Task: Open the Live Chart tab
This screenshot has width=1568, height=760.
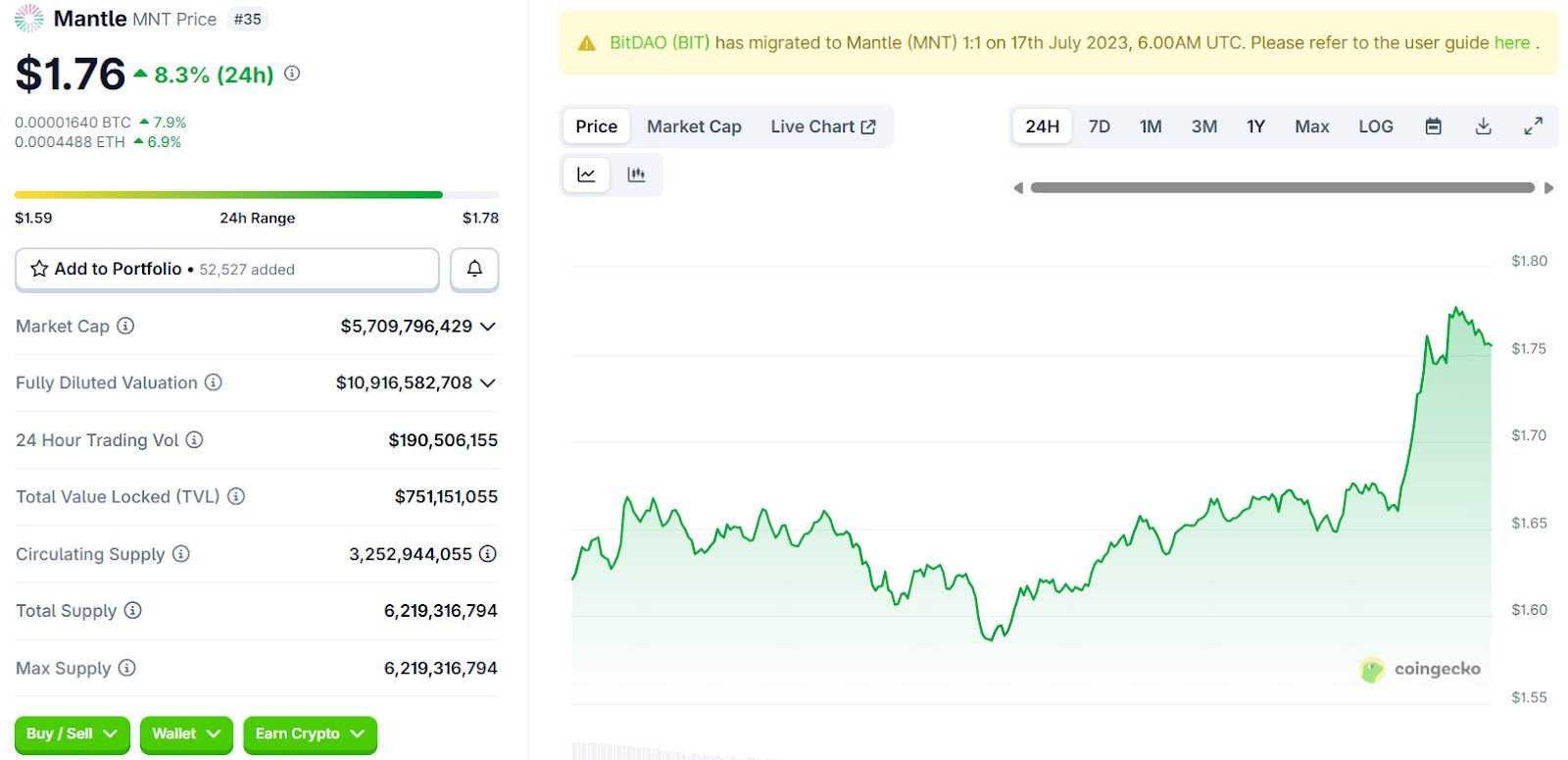Action: 822,127
